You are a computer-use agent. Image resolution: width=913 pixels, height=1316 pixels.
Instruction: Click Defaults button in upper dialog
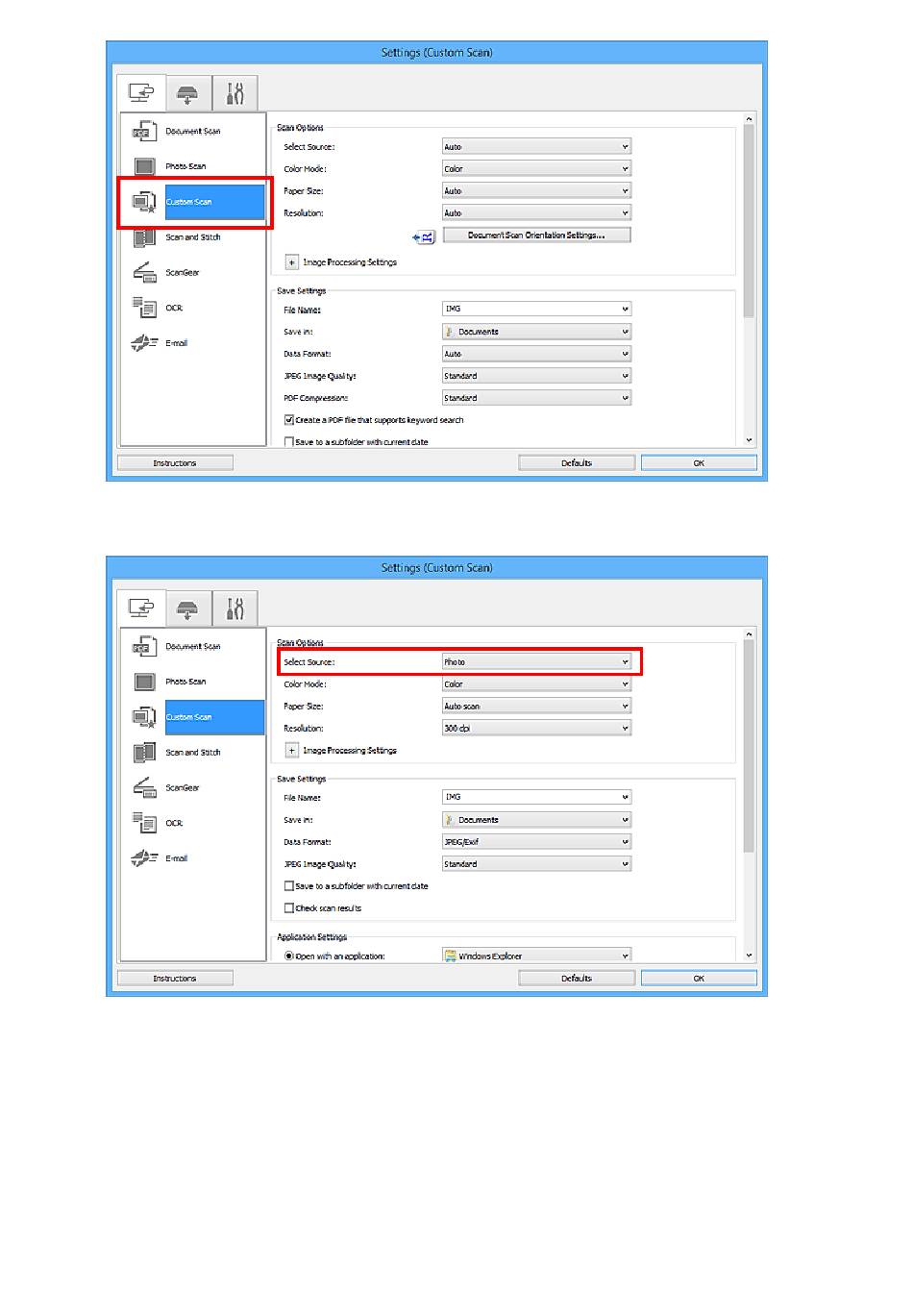(x=577, y=463)
